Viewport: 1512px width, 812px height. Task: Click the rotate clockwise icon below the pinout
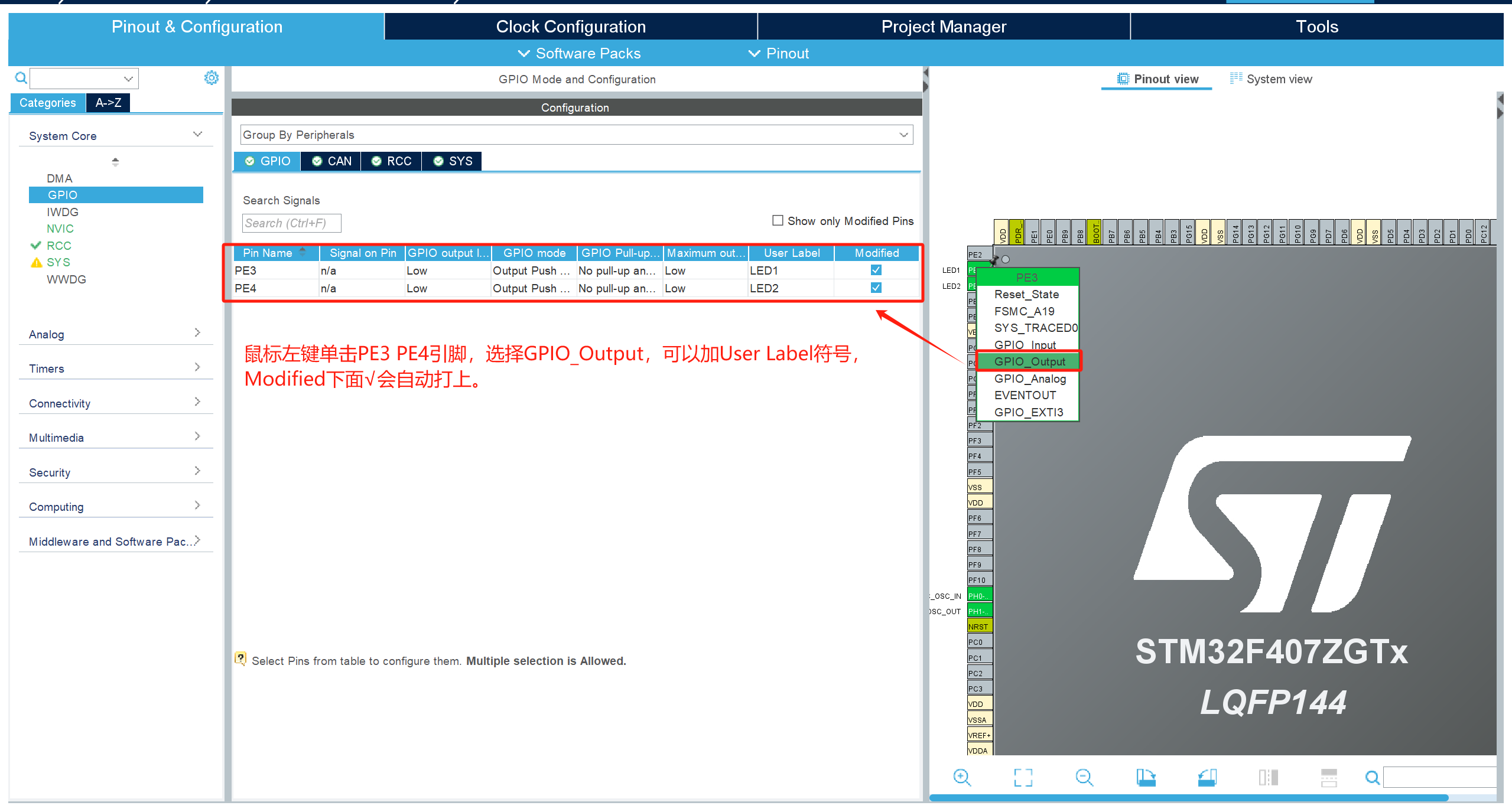(x=1146, y=777)
